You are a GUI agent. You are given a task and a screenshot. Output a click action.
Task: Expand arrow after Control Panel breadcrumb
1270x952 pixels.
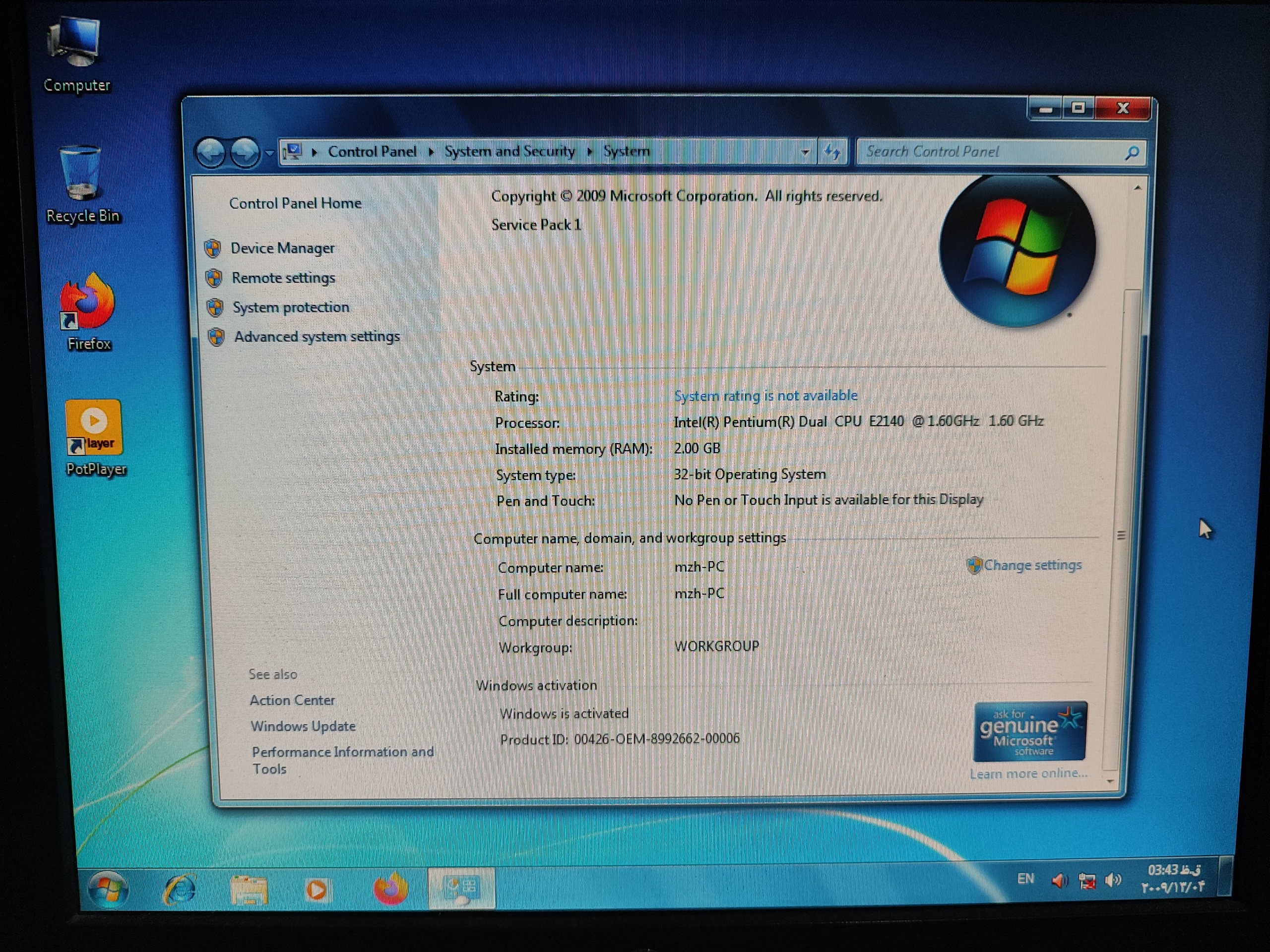[x=431, y=152]
